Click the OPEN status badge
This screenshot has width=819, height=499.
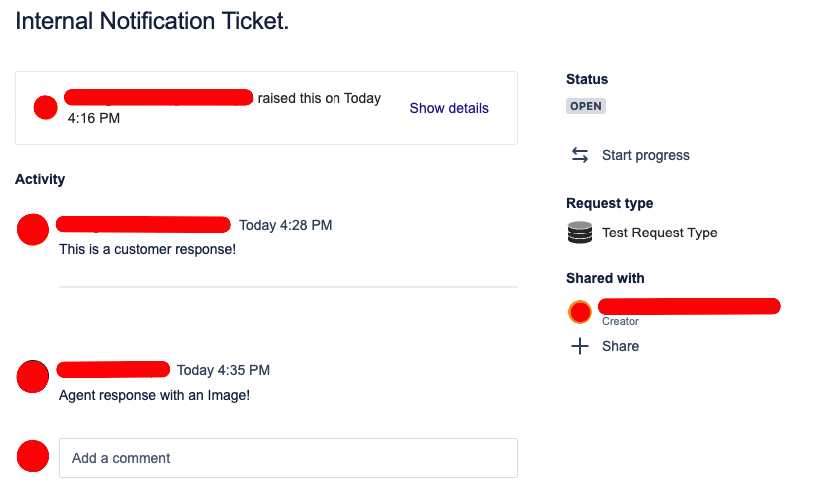click(586, 106)
